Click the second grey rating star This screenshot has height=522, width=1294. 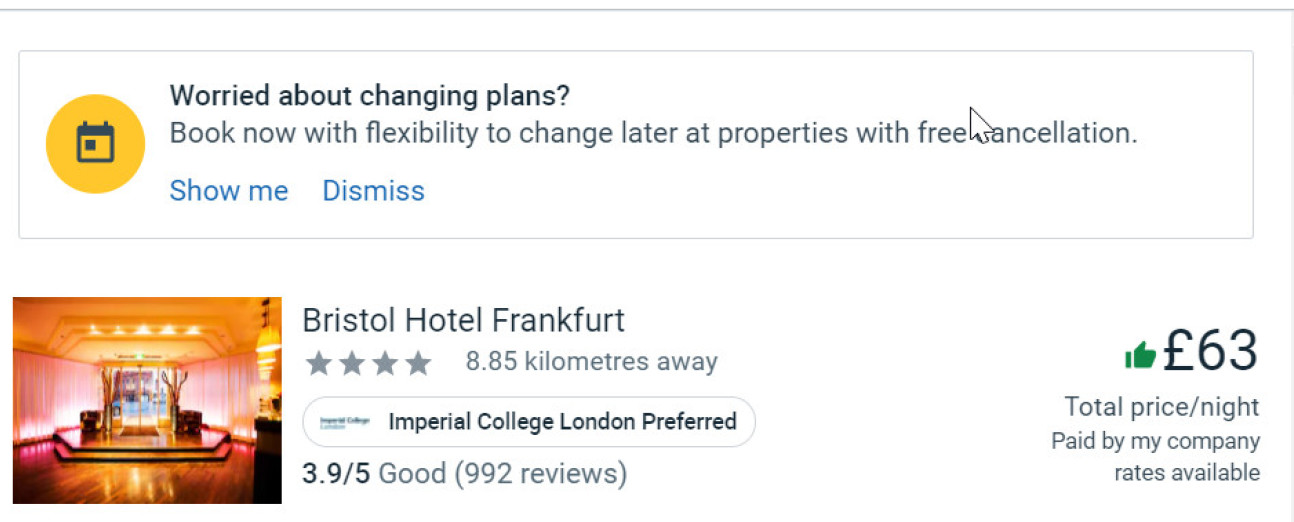[352, 362]
